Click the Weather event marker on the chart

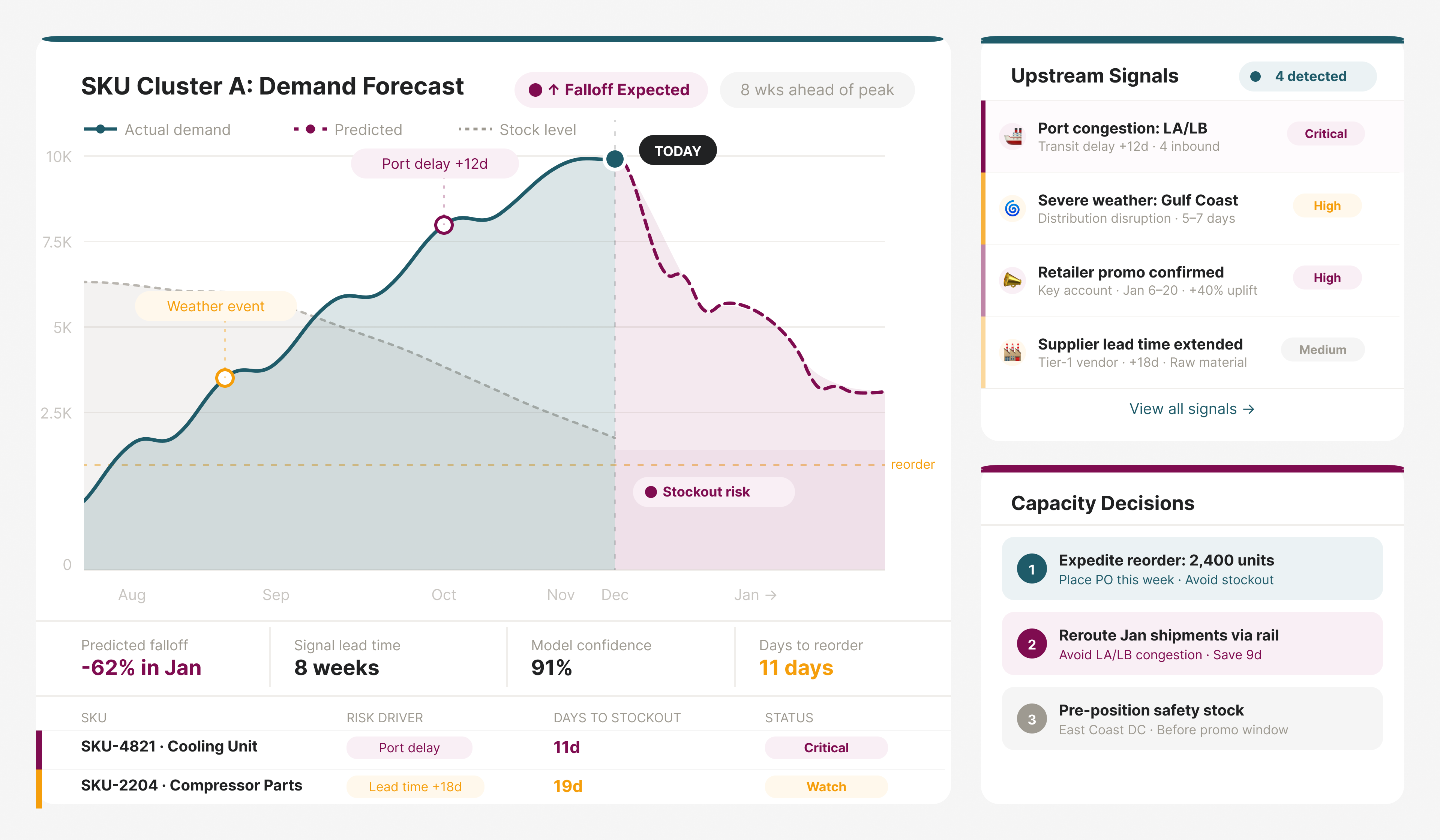coord(225,377)
